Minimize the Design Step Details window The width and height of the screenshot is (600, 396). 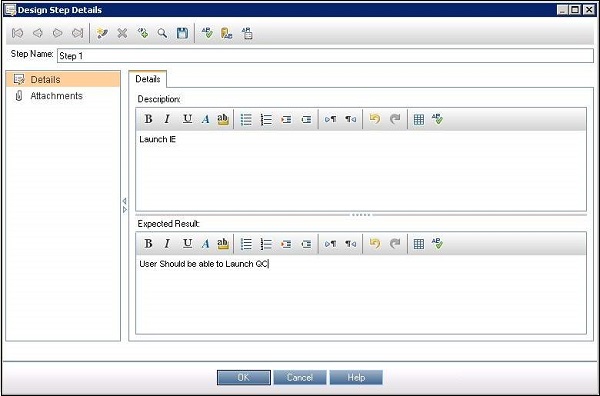click(562, 10)
